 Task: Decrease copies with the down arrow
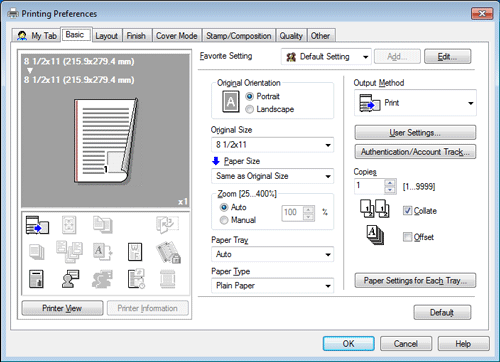click(390, 190)
